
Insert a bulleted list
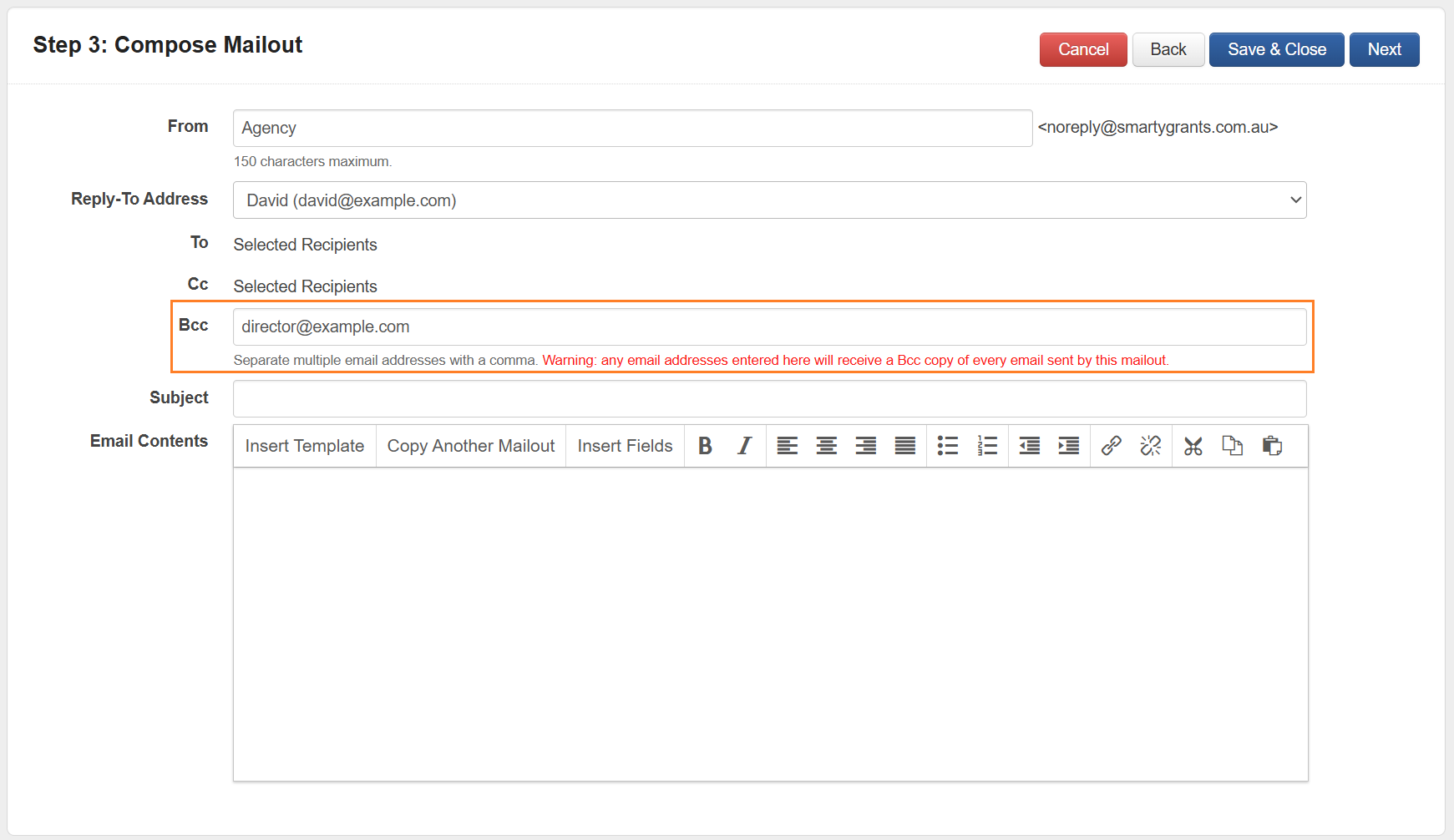point(947,446)
